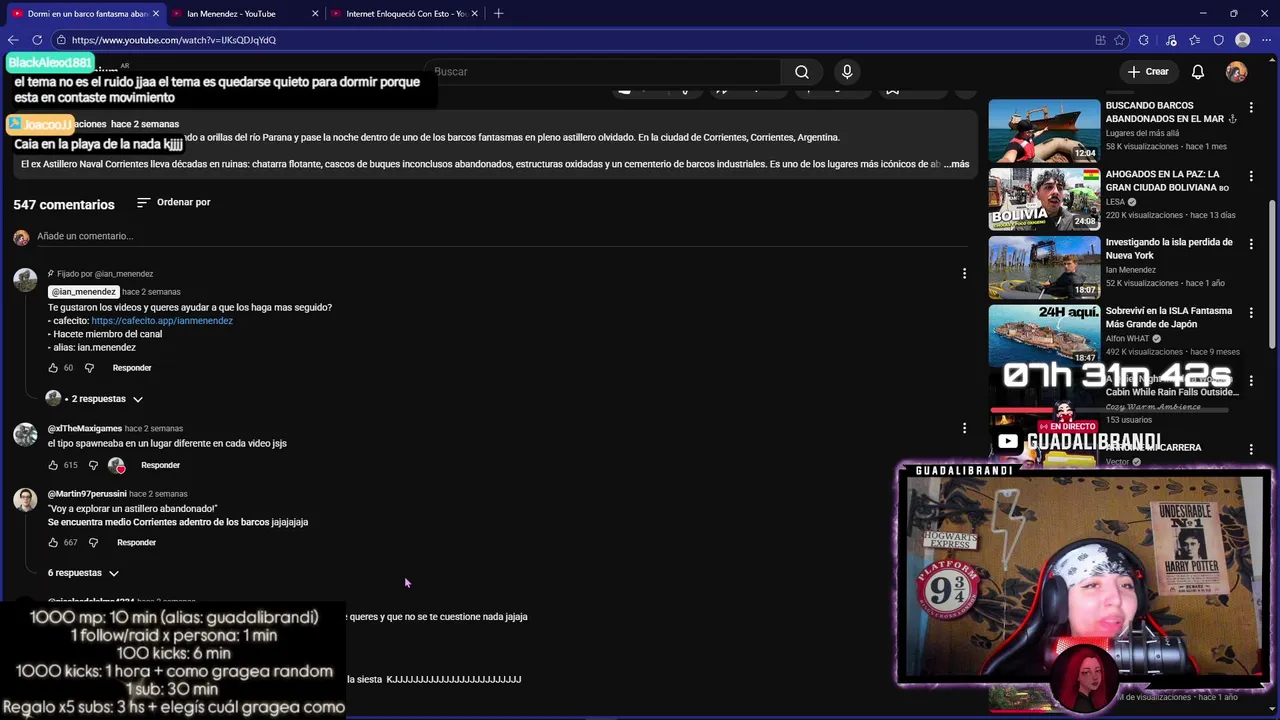
Task: Expand the 6 respuestas replies
Action: coord(83,573)
